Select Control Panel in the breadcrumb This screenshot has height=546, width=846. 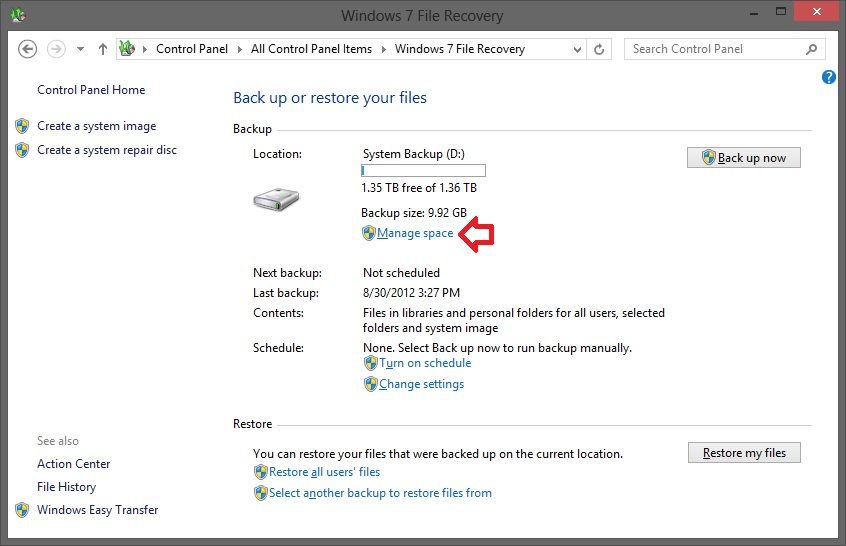point(192,49)
